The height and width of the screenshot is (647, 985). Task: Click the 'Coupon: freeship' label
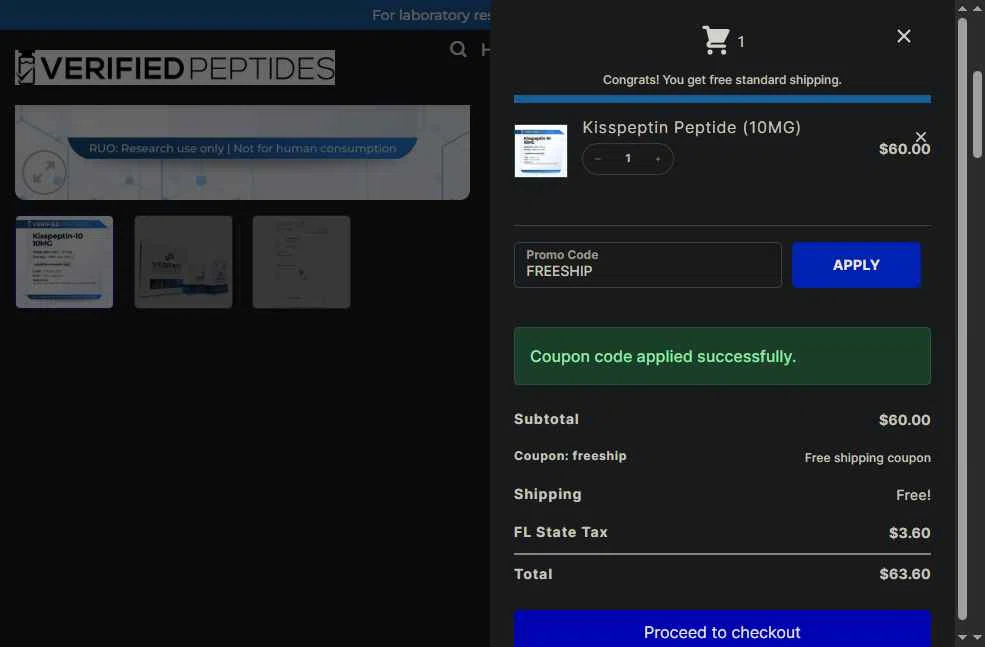click(x=570, y=456)
